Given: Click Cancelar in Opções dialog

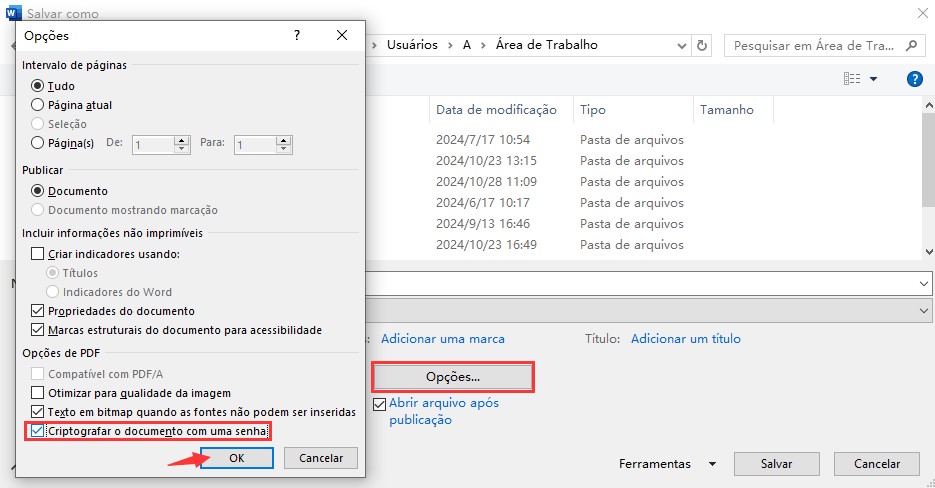Looking at the screenshot, I should pyautogui.click(x=321, y=458).
